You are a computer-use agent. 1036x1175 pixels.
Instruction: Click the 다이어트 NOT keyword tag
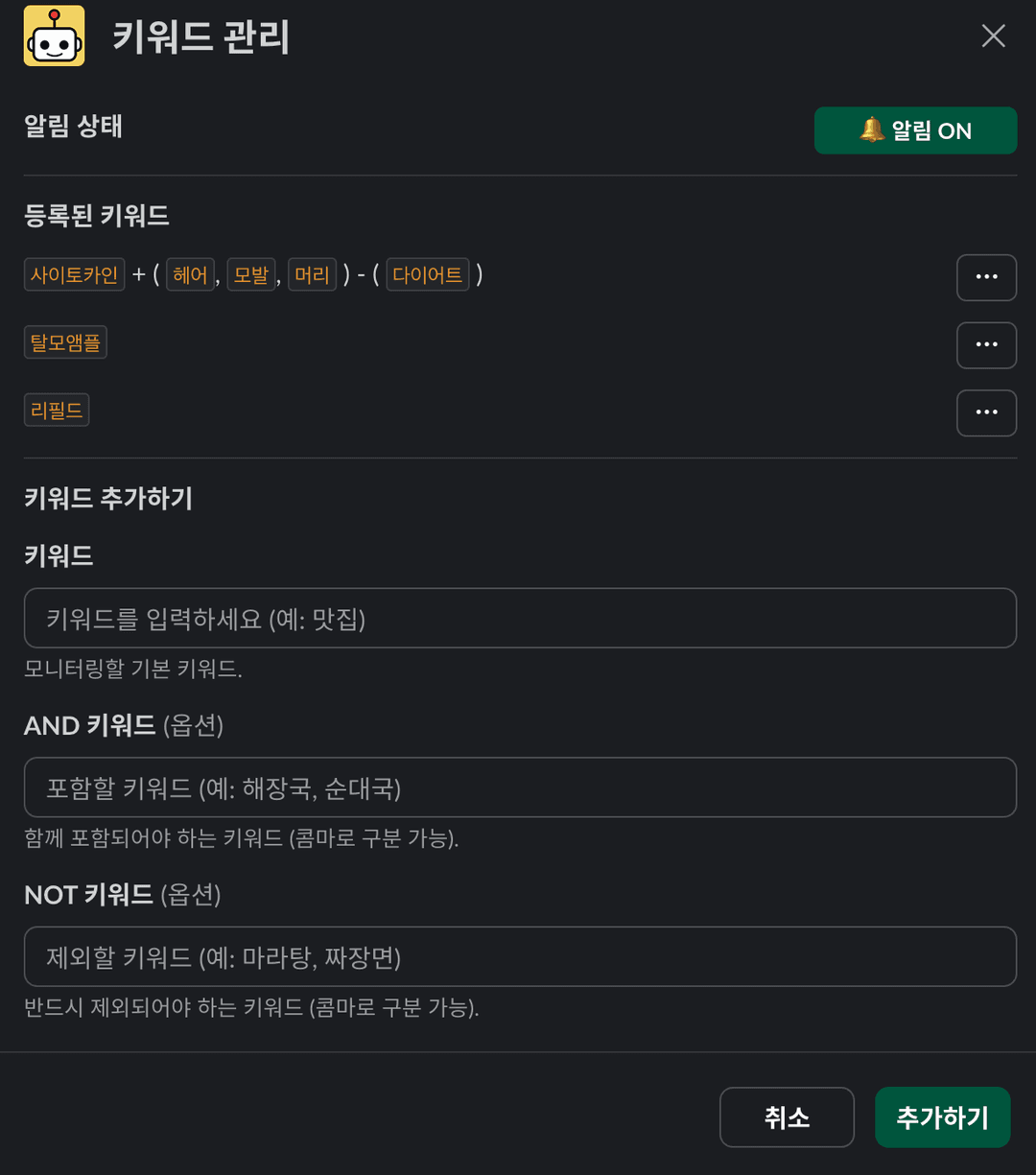427,274
